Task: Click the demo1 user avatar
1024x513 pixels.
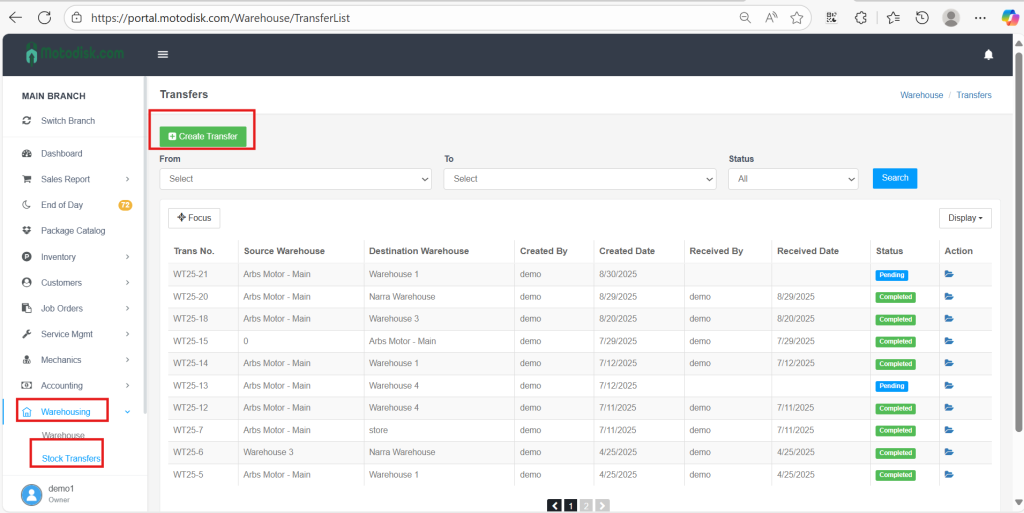Action: click(x=33, y=493)
